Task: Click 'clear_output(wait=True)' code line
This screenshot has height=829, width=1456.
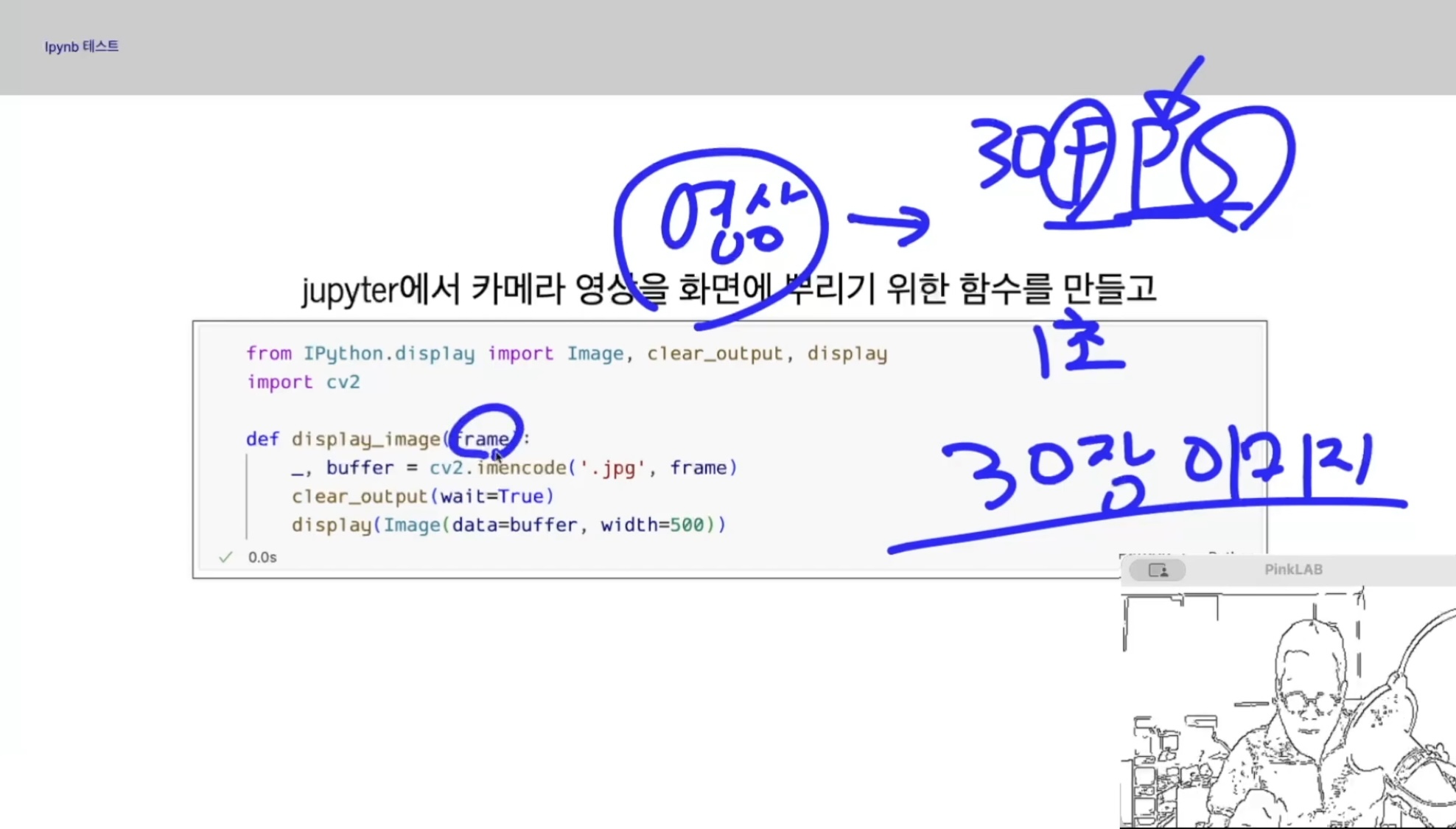Action: tap(422, 496)
